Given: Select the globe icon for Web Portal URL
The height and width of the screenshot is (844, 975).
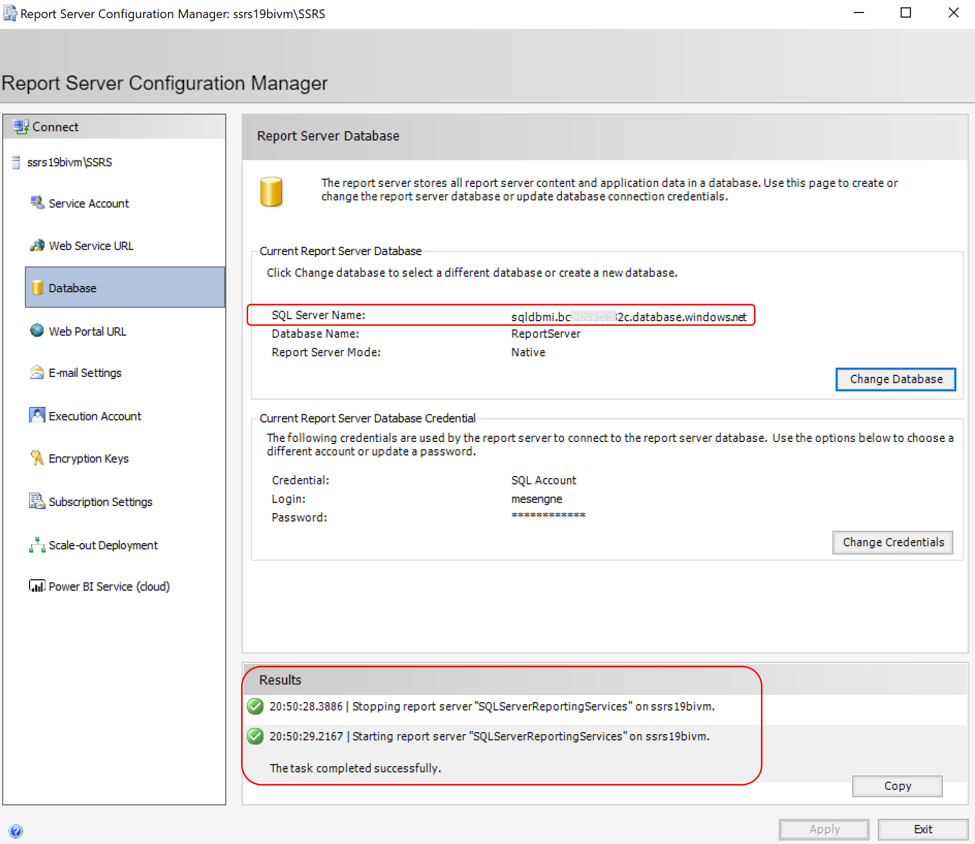Looking at the screenshot, I should 37,330.
